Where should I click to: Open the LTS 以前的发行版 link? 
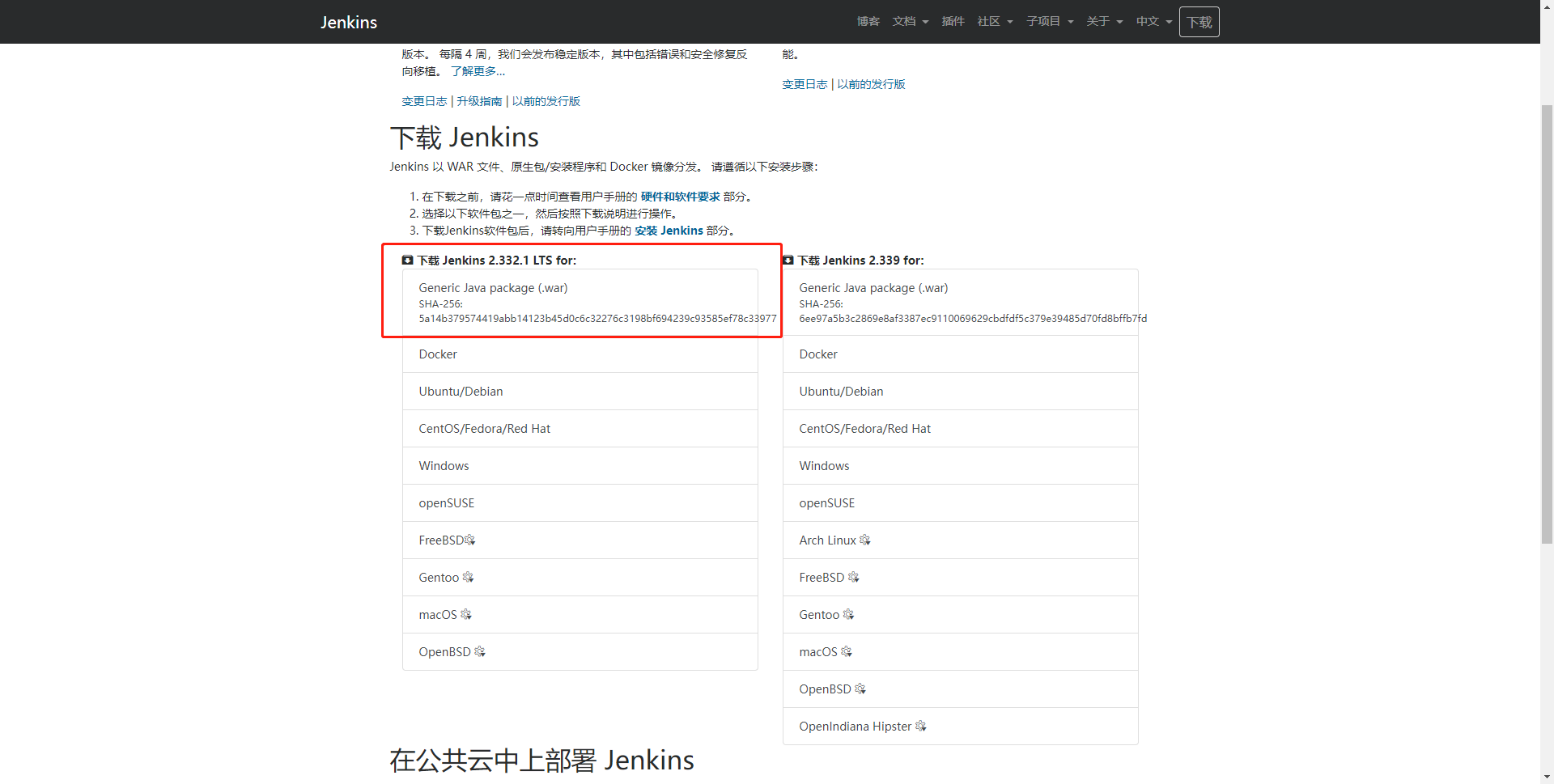[x=546, y=101]
